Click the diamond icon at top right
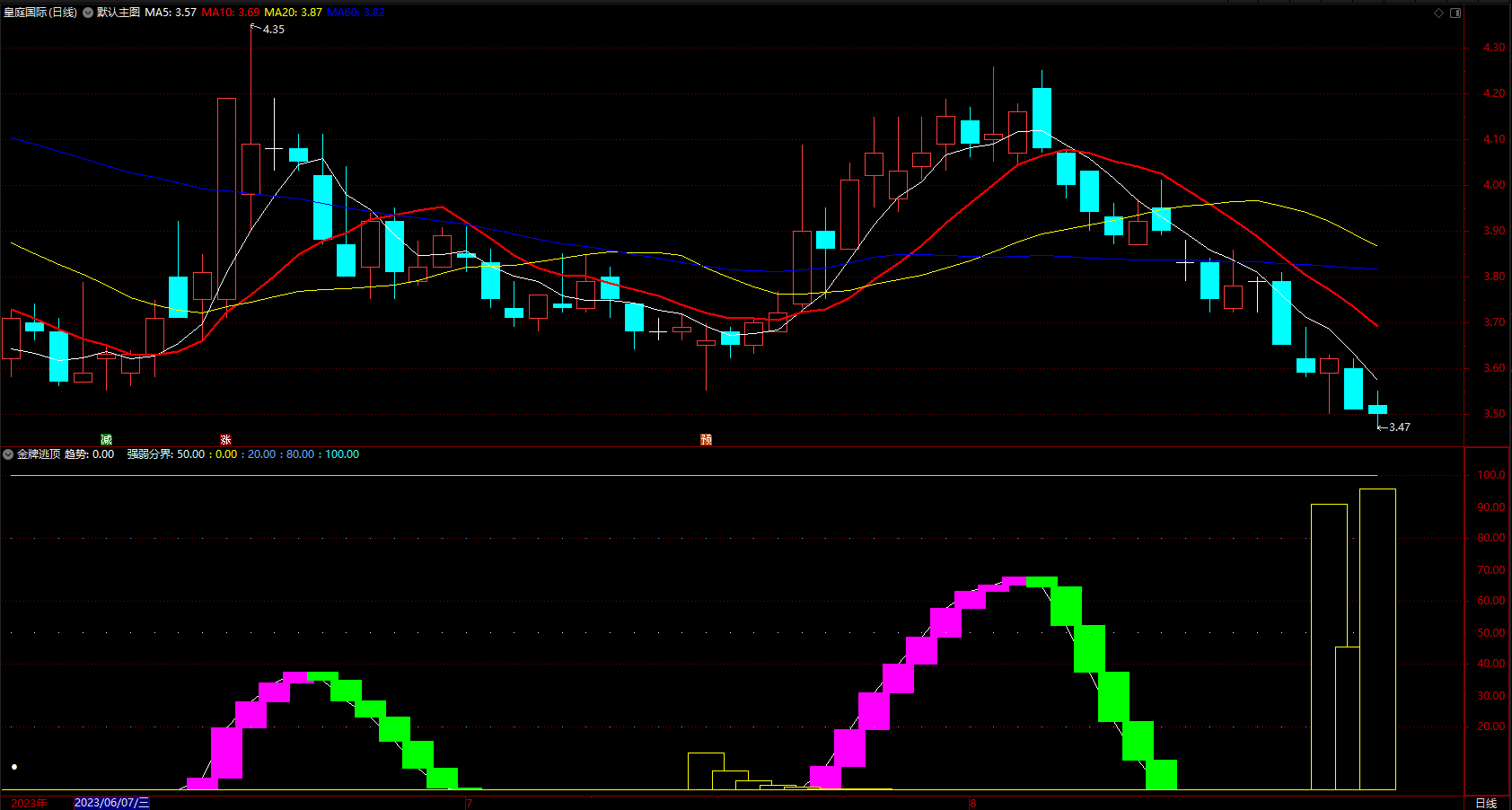The image size is (1512, 810). tap(1438, 13)
